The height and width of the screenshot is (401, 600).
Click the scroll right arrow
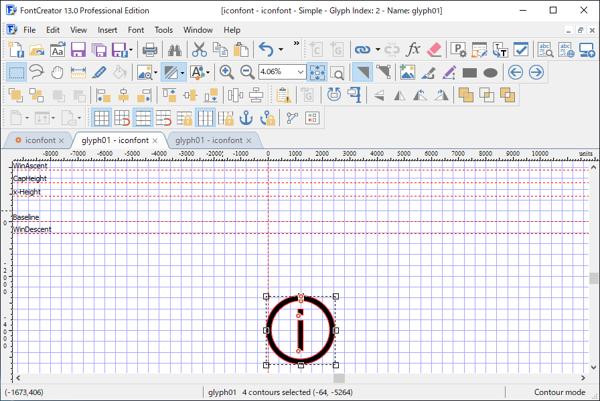click(583, 378)
